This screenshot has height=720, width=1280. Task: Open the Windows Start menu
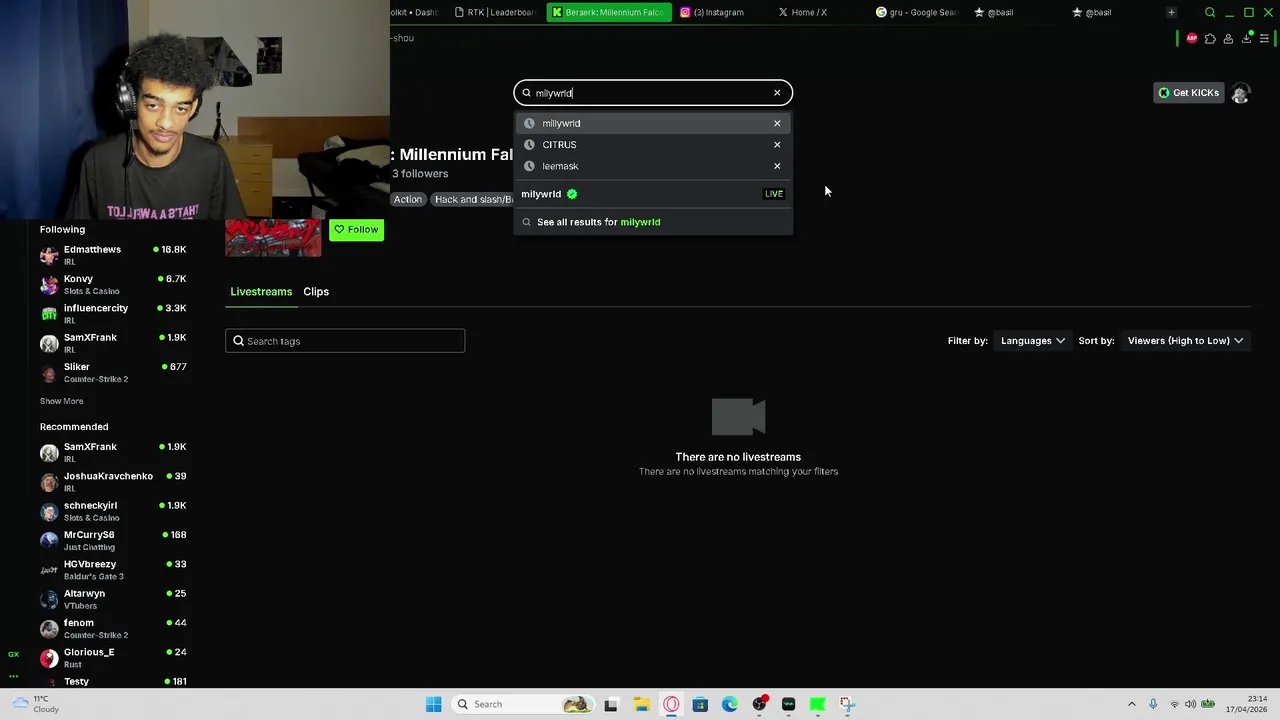433,704
